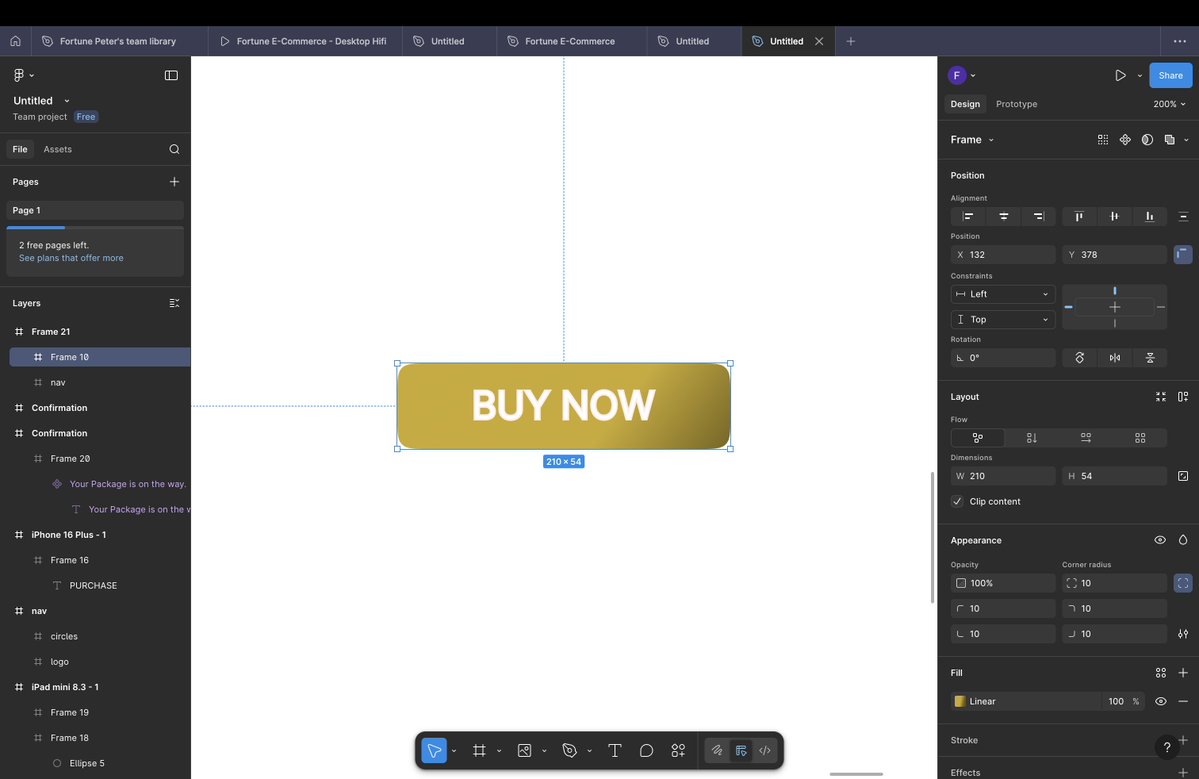1199x779 pixels.
Task: Switch to Prototype tab
Action: [x=1016, y=104]
